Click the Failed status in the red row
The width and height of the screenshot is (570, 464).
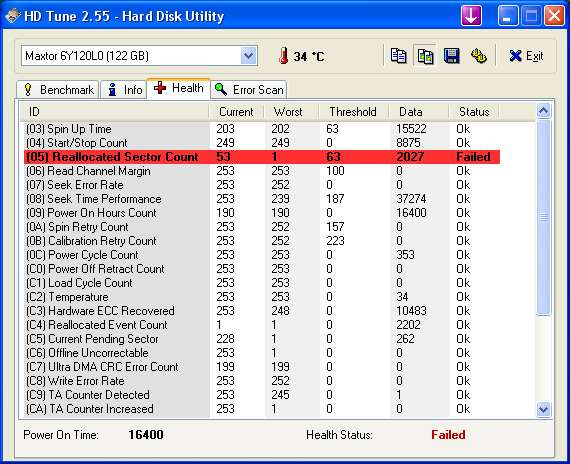click(x=473, y=157)
